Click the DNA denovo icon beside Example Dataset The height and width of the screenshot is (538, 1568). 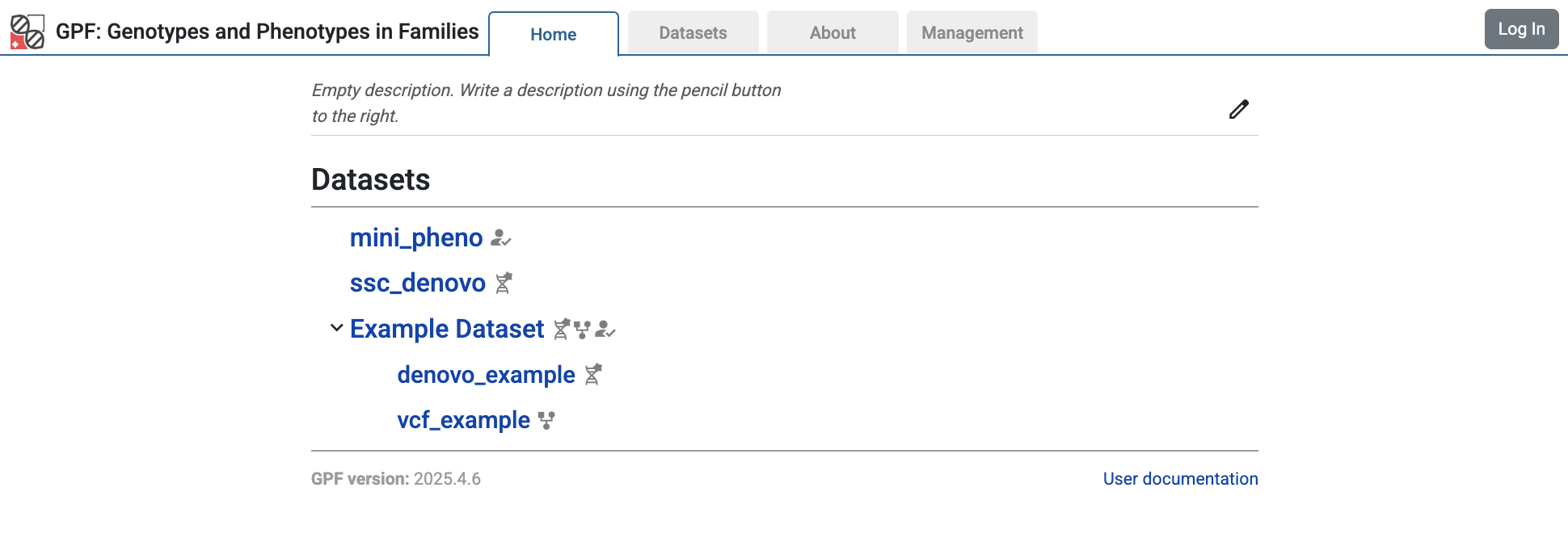[562, 329]
